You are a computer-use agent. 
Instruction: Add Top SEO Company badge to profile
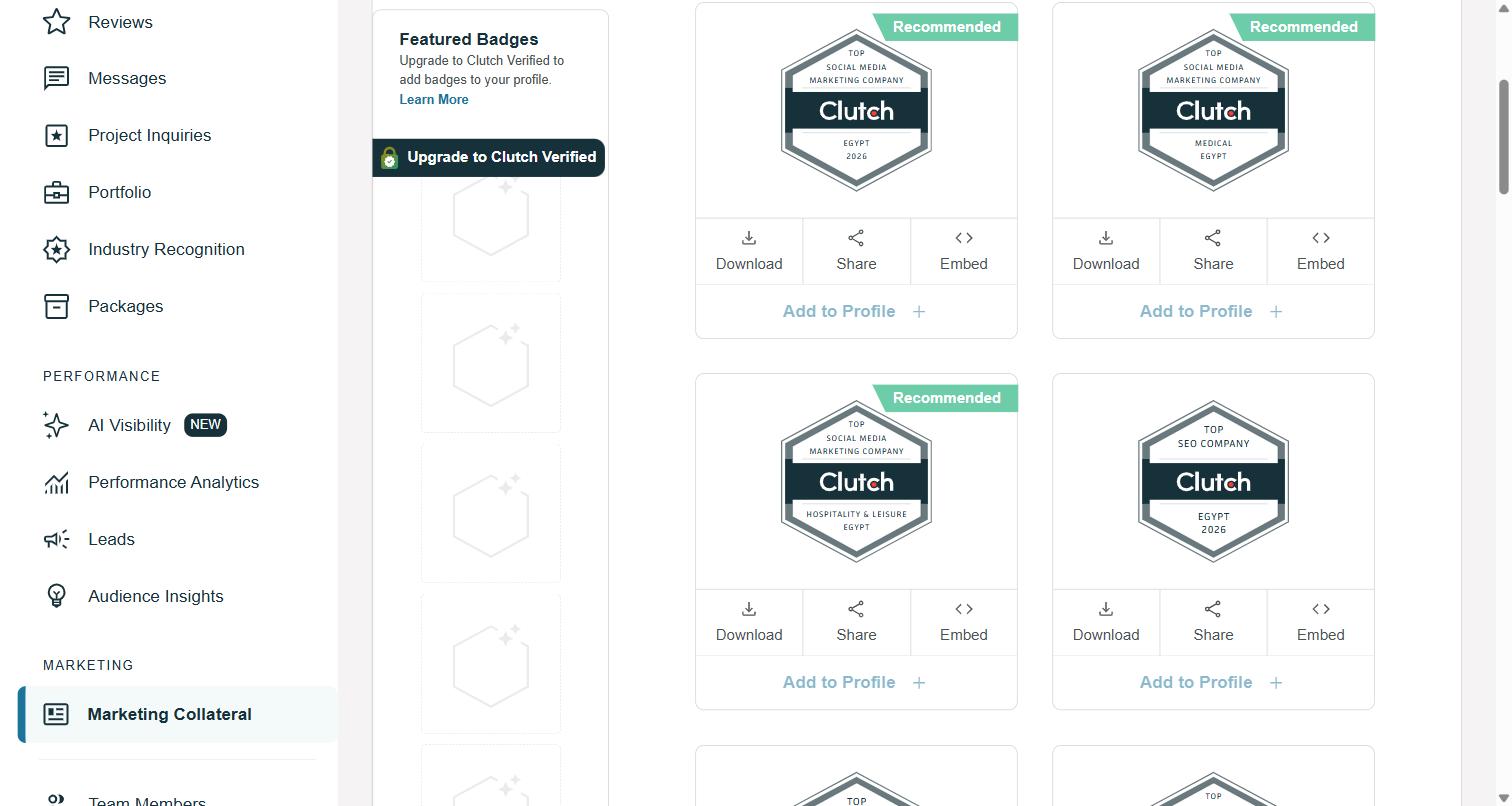(x=1213, y=682)
